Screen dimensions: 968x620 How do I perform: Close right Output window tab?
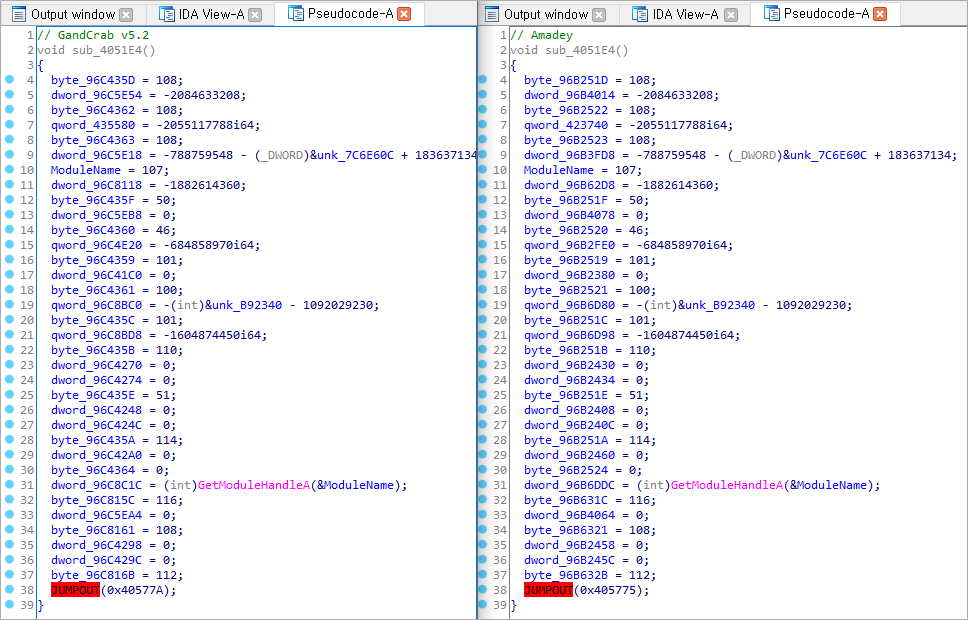(599, 15)
